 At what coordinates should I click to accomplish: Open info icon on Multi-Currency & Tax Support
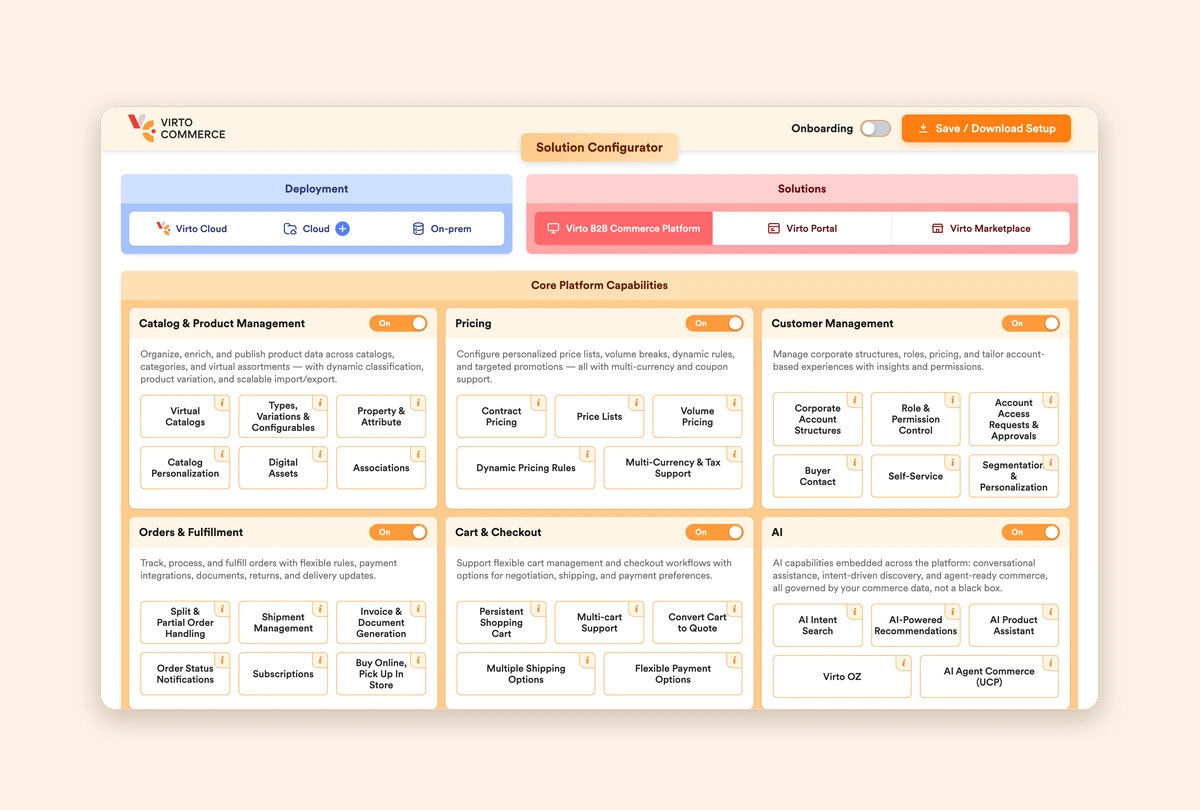coord(734,454)
